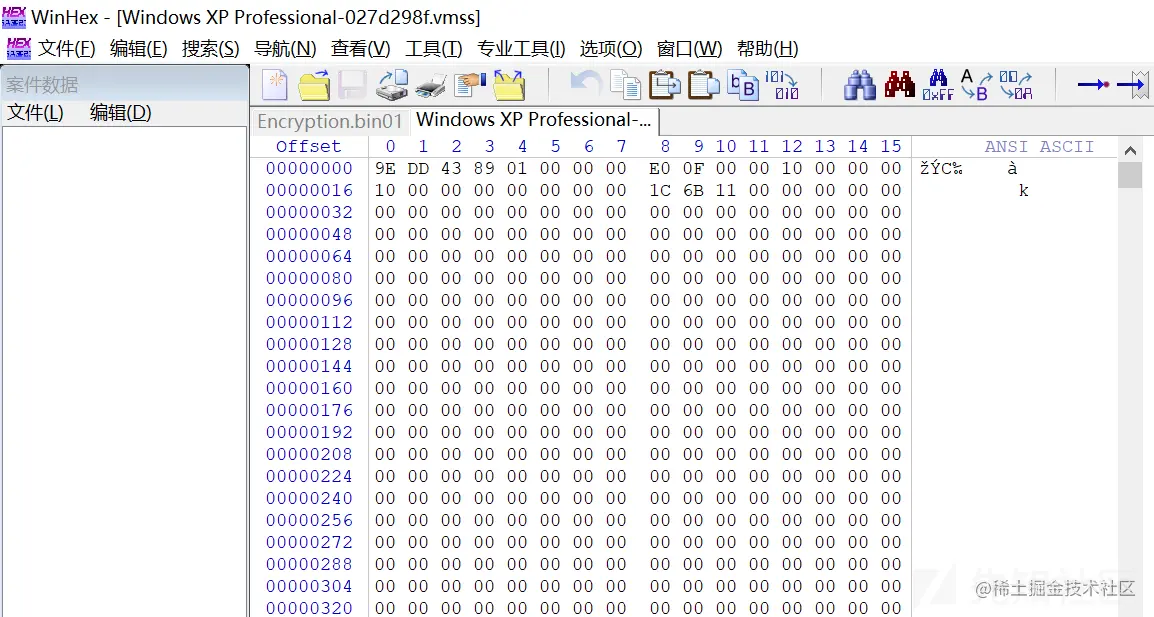Open the 窗口(W) menu
Viewport: 1154px width, 617px height.
(x=690, y=49)
